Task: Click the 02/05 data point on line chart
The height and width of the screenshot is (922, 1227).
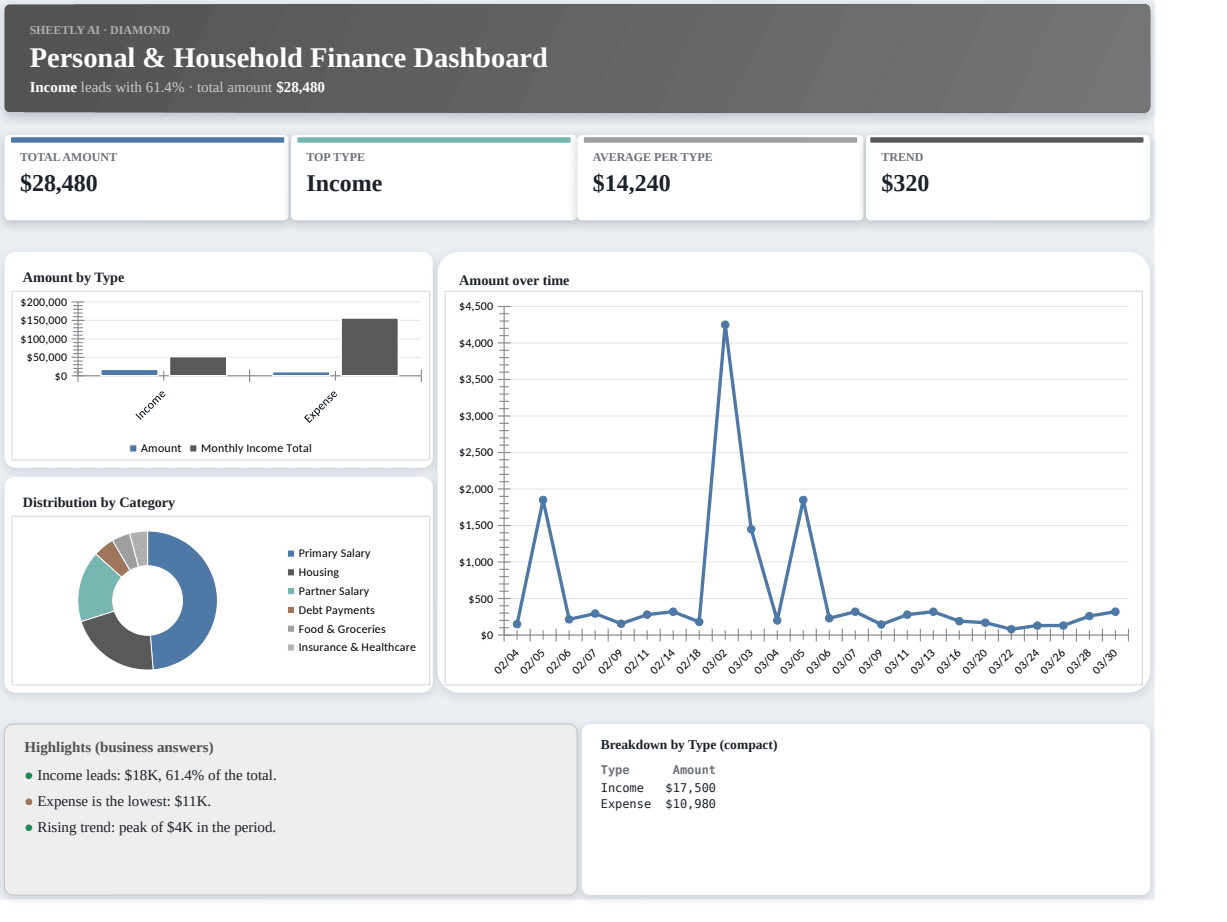Action: (x=543, y=500)
